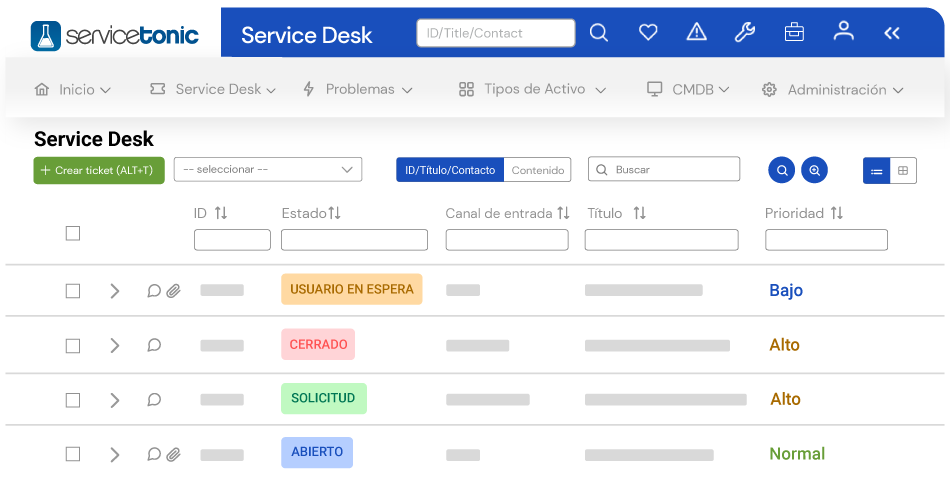Open comments on the CERRADO ticket
The image size is (950, 500).
click(x=154, y=345)
